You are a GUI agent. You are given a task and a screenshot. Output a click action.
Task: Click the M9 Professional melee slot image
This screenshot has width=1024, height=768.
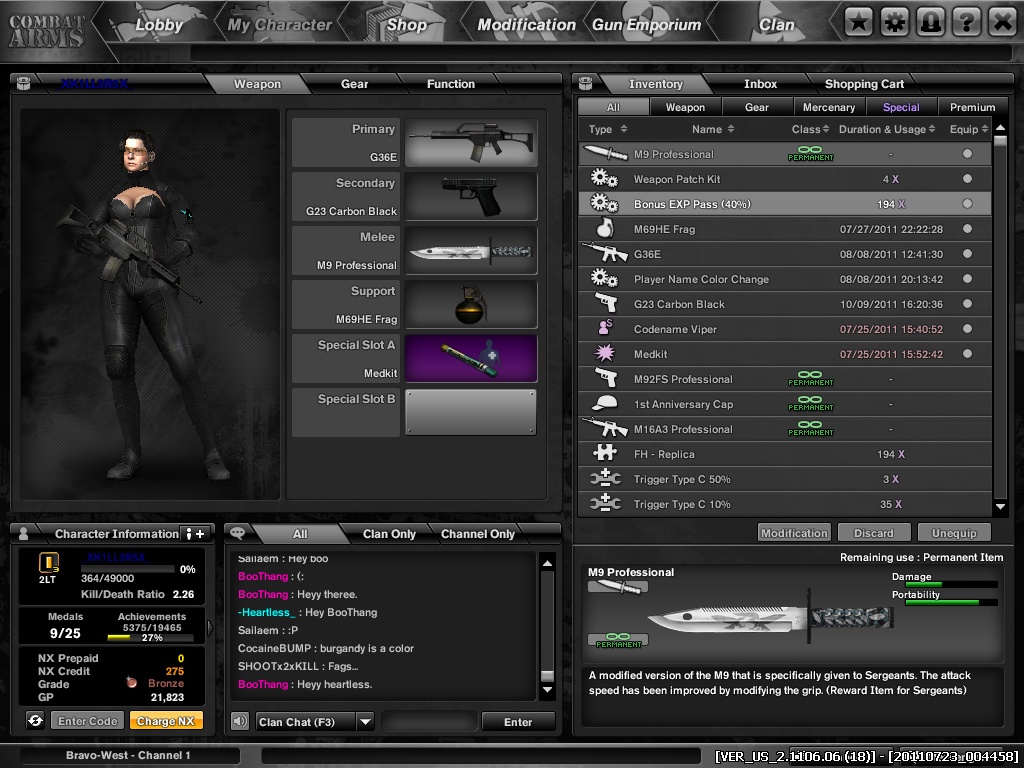471,251
